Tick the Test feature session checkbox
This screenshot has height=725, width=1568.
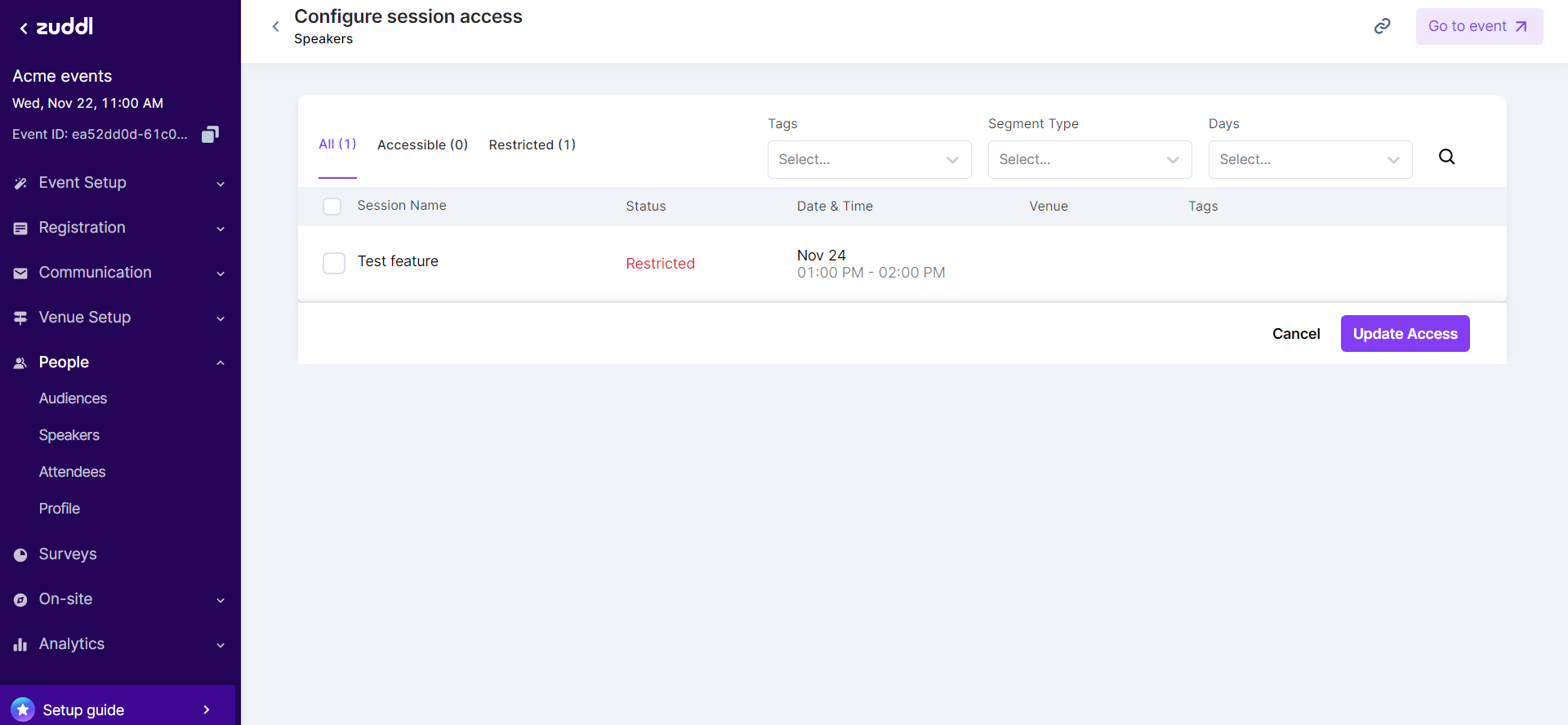334,263
